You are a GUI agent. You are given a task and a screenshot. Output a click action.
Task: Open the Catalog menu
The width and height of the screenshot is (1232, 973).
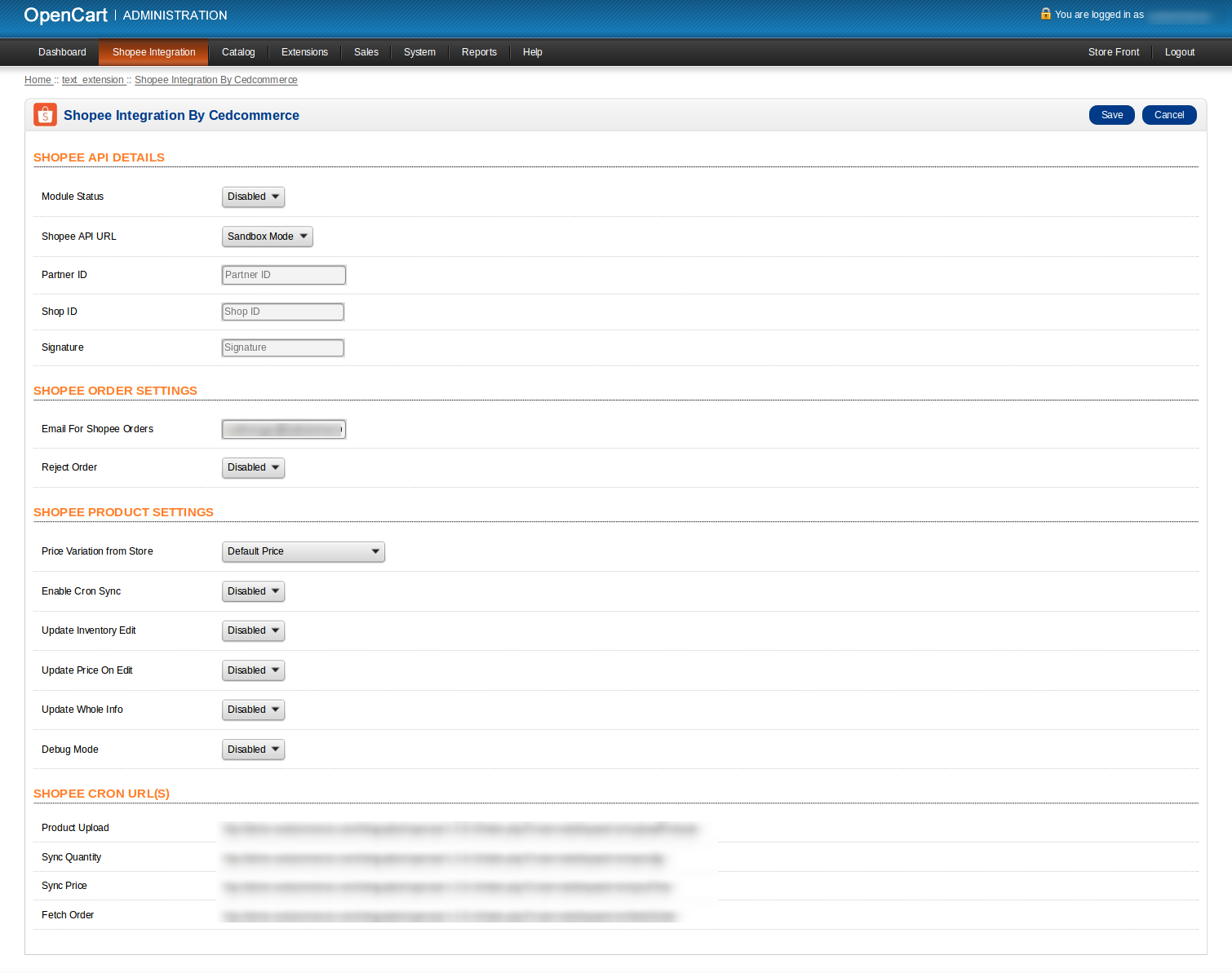coord(238,52)
